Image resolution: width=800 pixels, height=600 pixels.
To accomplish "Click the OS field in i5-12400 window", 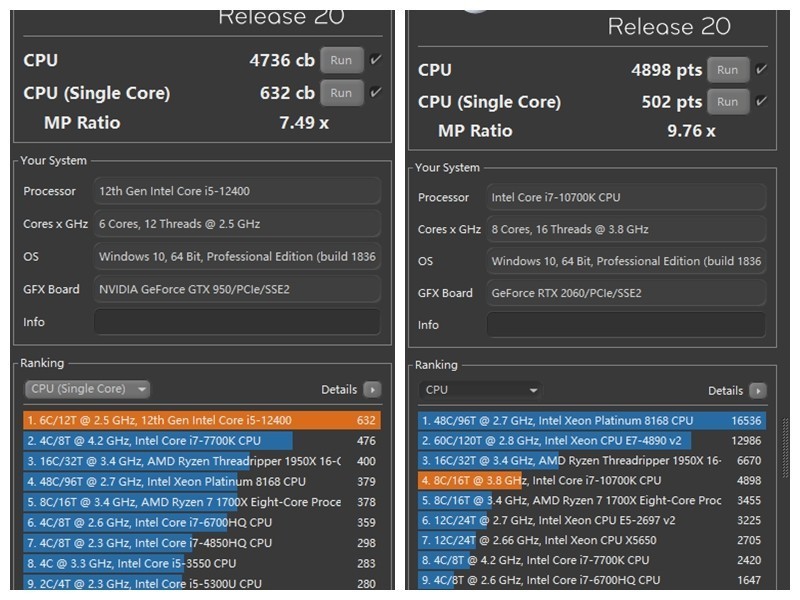I will coord(237,257).
